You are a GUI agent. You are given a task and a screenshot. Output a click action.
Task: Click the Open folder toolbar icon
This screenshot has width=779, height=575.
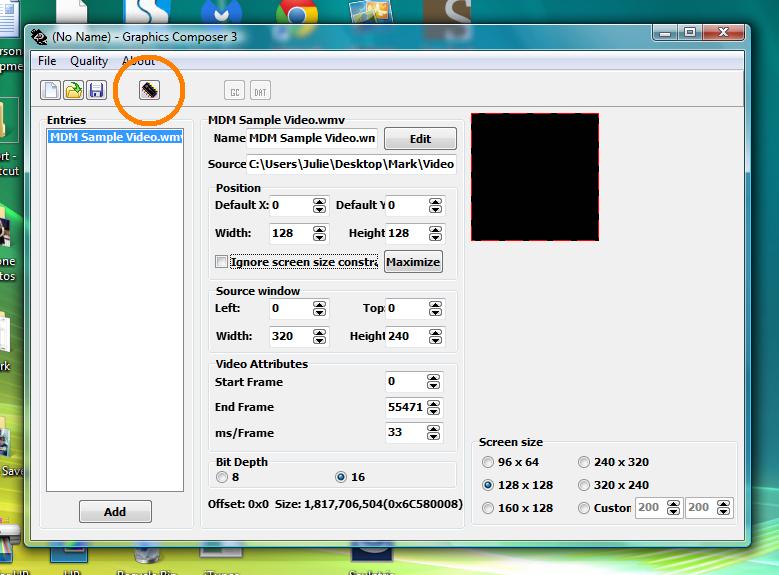[74, 90]
